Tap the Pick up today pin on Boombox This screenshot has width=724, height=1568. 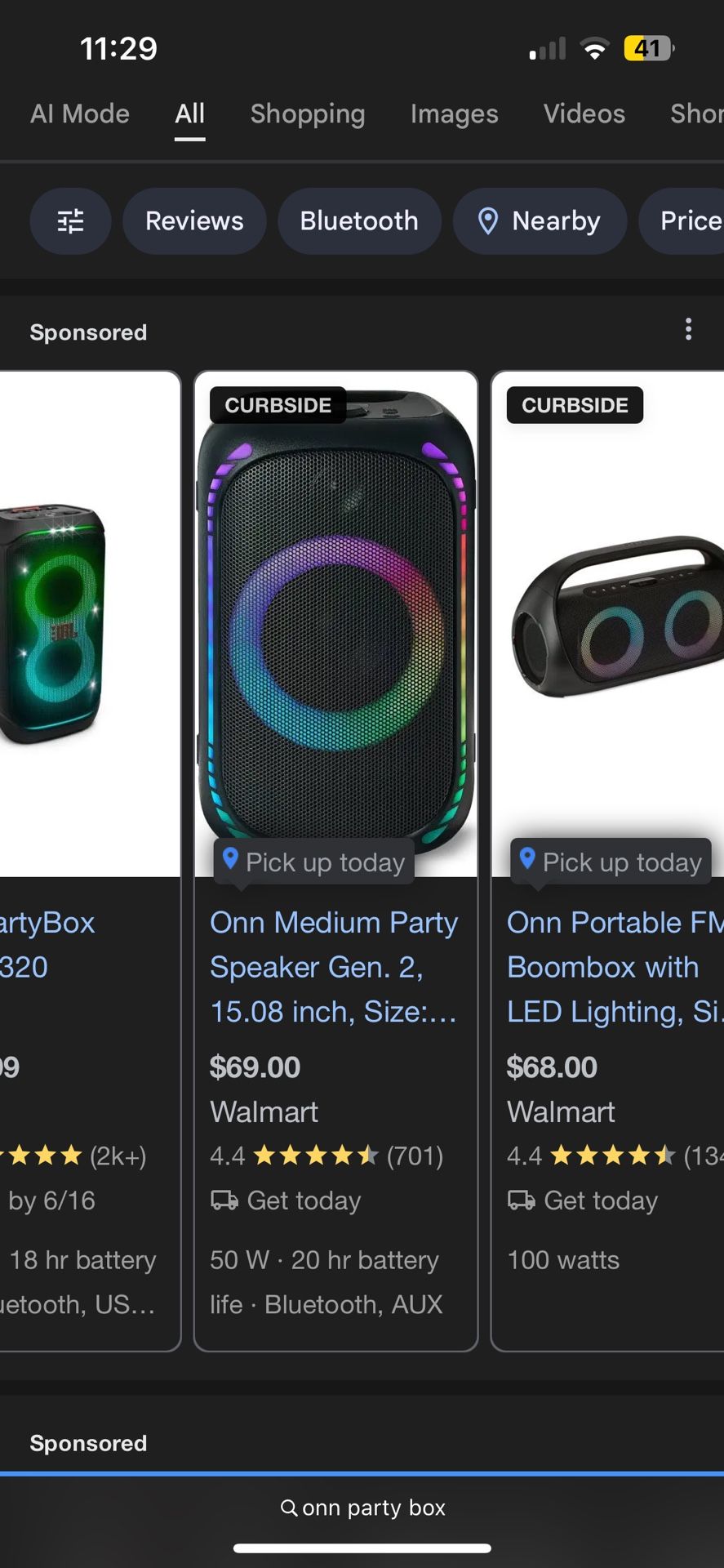click(x=528, y=859)
